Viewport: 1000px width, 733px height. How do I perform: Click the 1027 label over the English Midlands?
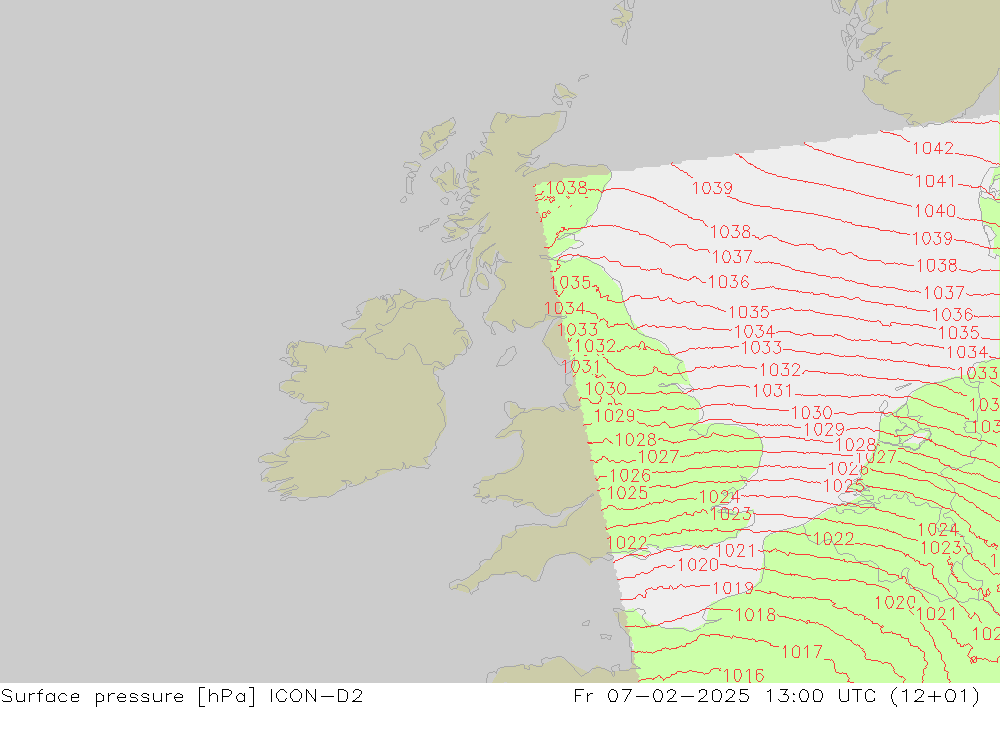click(x=659, y=457)
